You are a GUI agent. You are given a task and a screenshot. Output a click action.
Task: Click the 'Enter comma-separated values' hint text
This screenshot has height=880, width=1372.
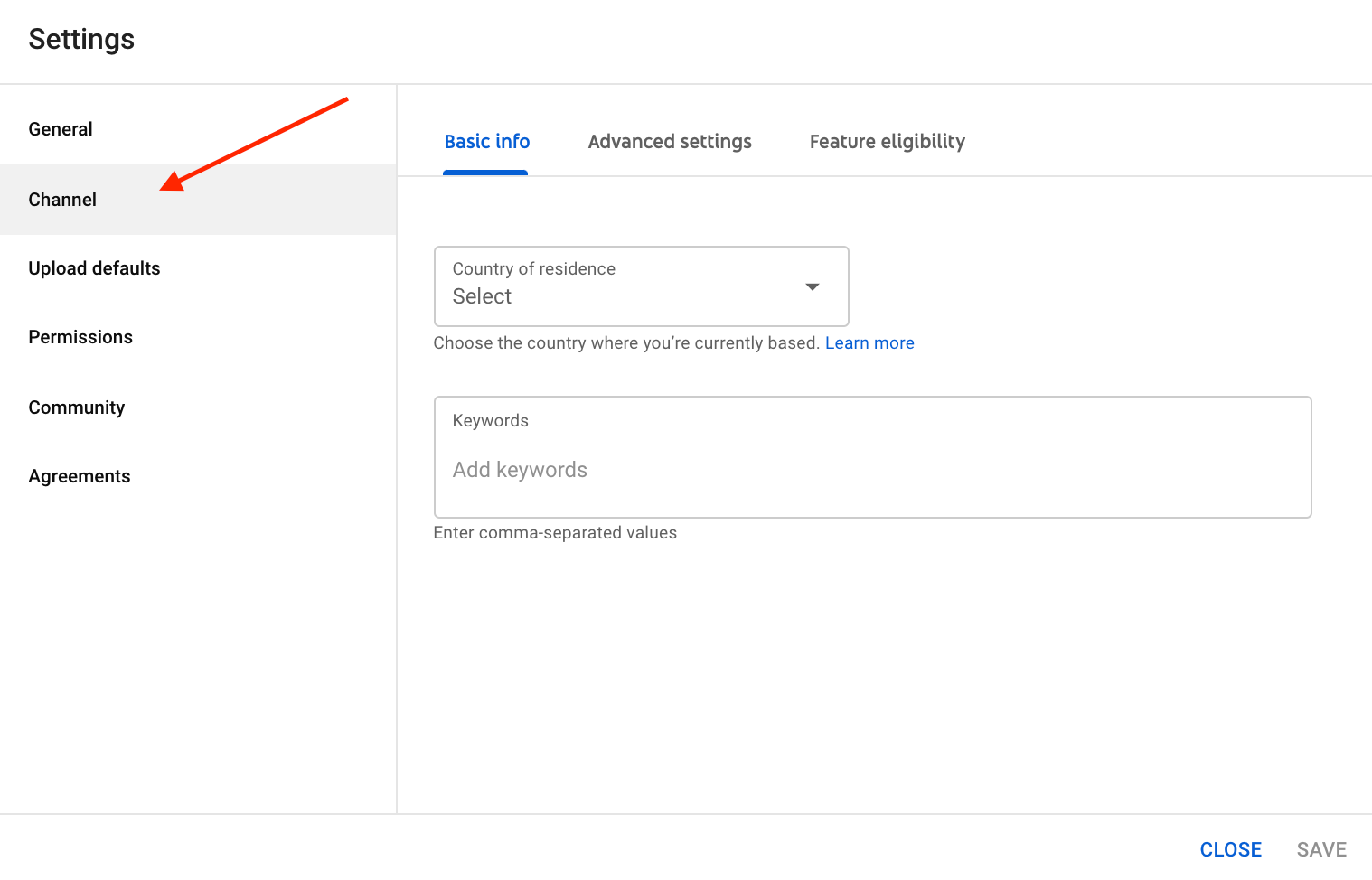[555, 533]
